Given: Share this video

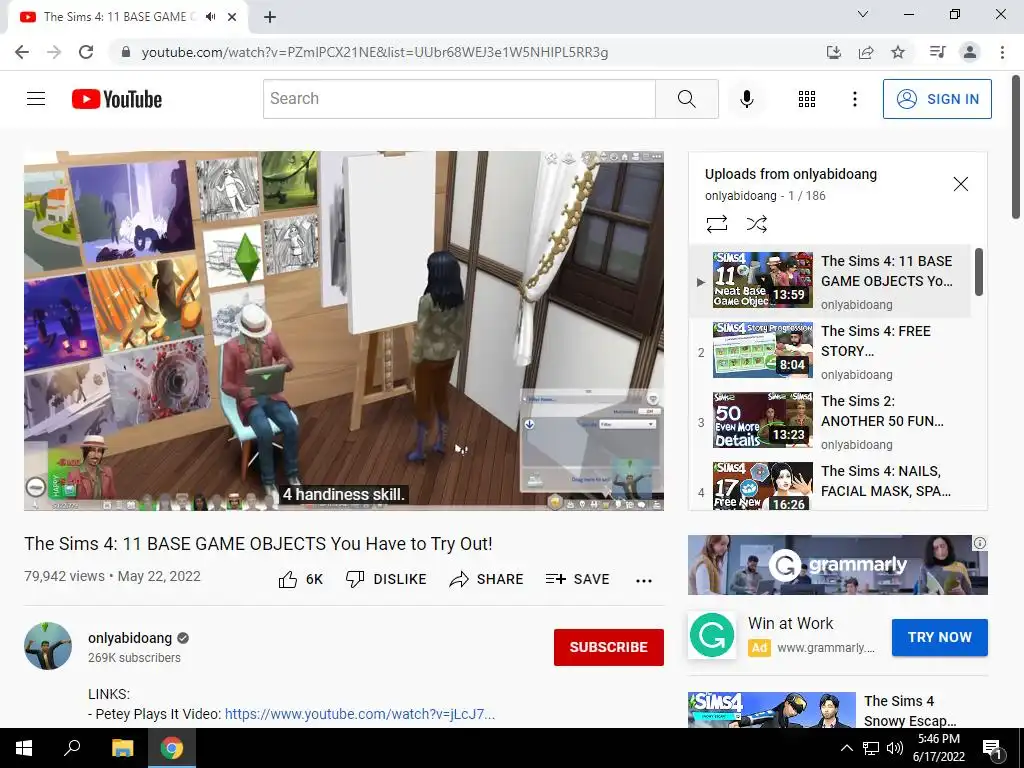Looking at the screenshot, I should [x=487, y=579].
